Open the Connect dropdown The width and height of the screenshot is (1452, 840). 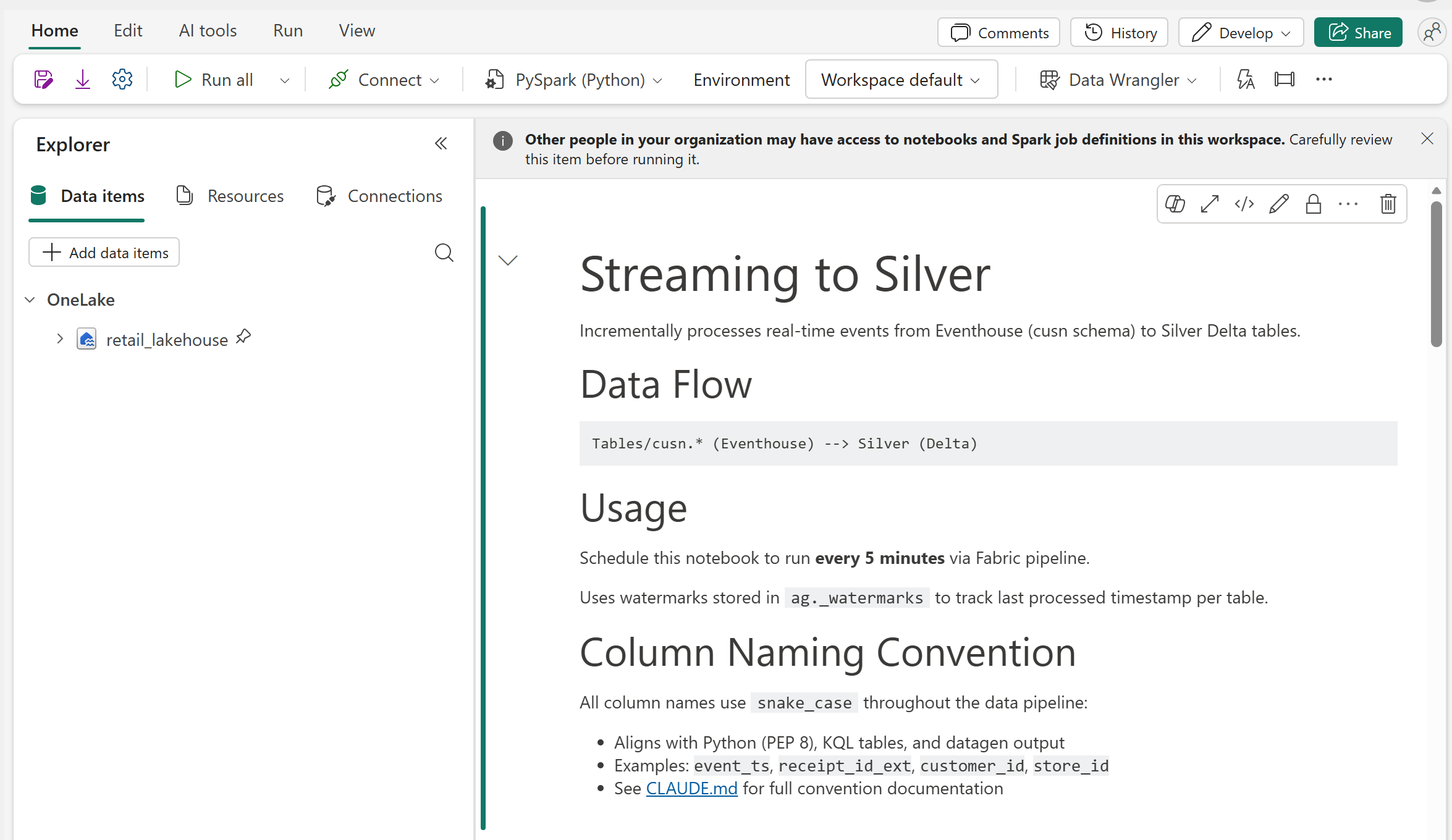click(384, 80)
